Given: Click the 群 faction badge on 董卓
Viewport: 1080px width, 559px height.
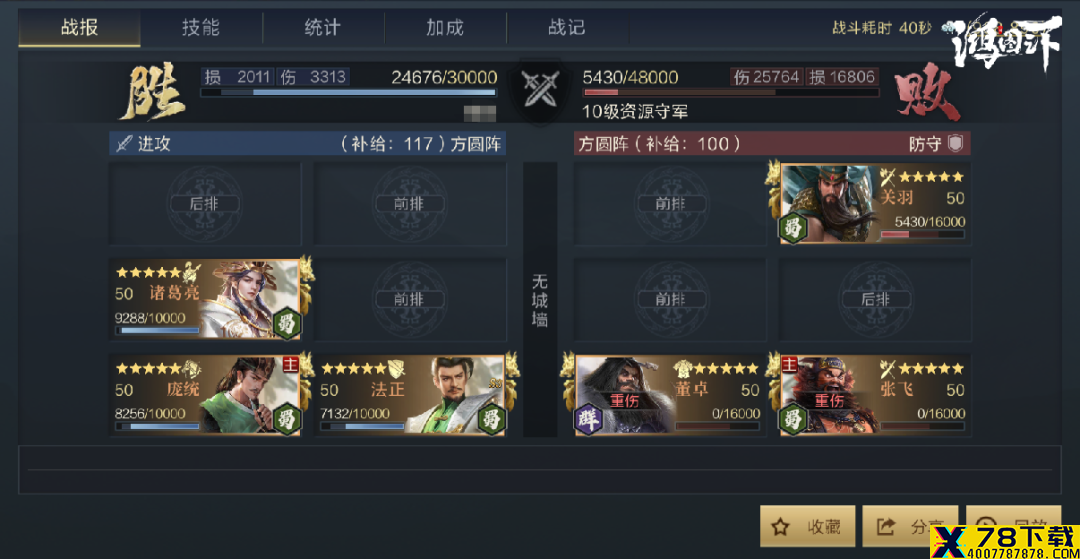Looking at the screenshot, I should [588, 420].
